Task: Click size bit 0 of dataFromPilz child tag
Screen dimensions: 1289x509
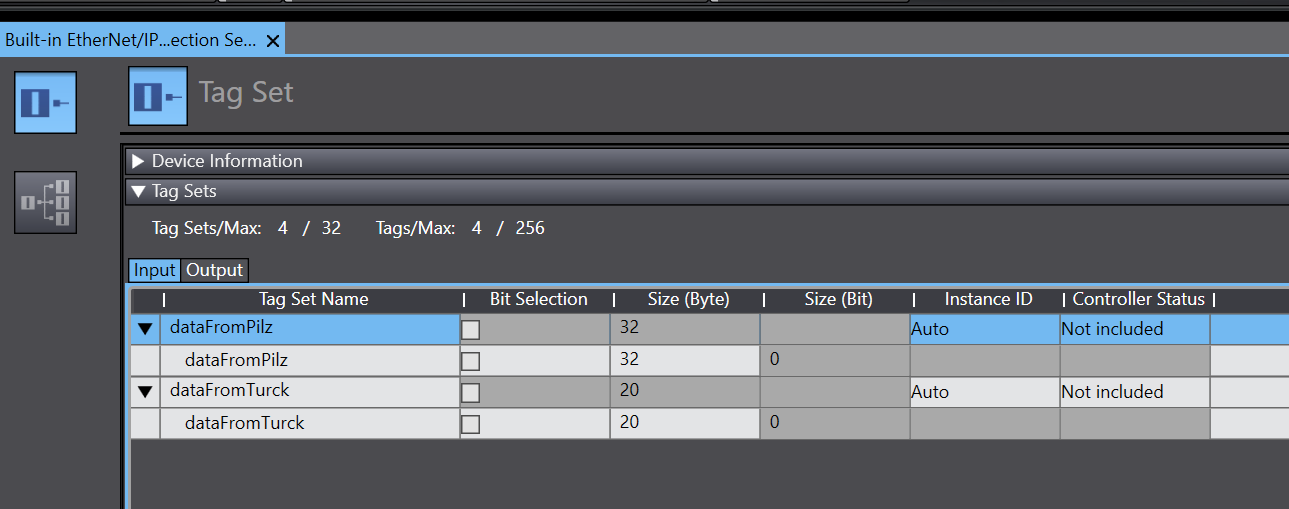Action: 835,360
